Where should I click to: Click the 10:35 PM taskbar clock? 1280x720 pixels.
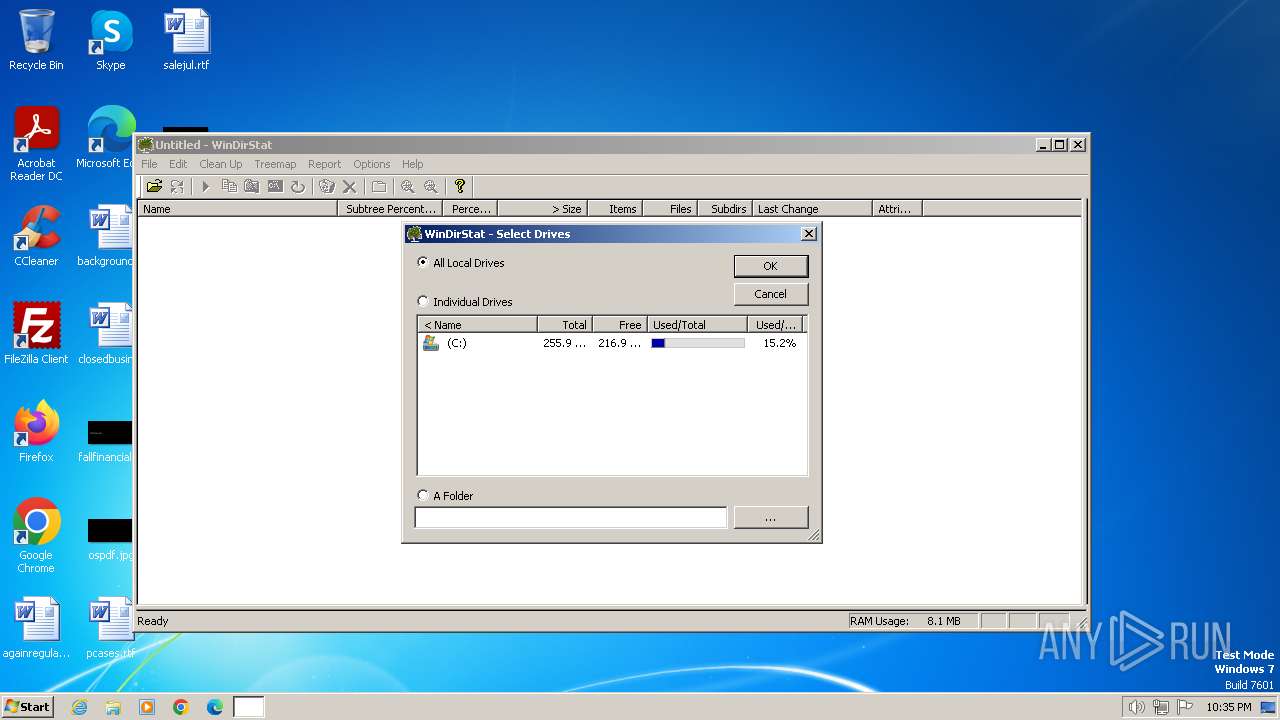1228,707
